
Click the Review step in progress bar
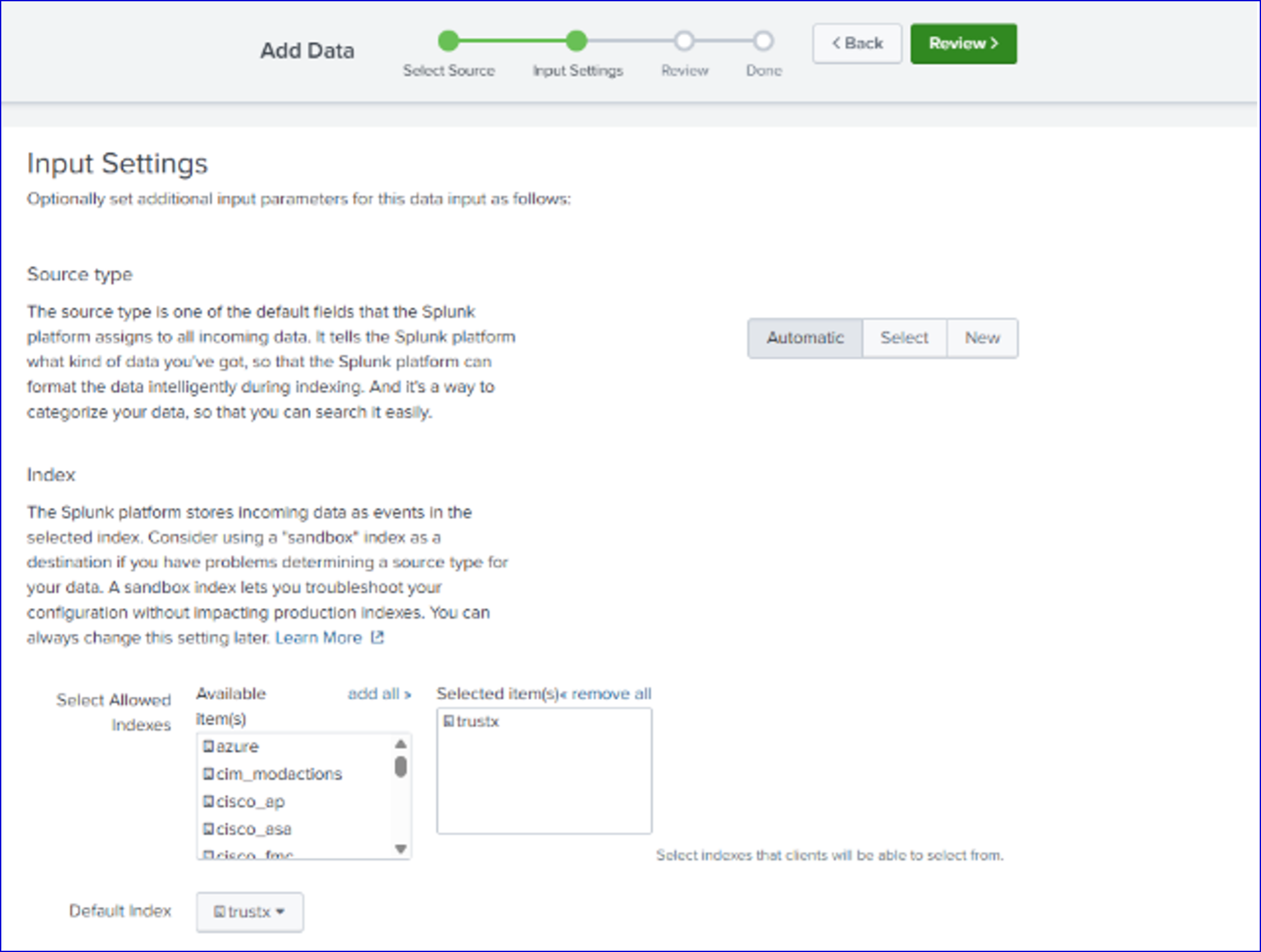point(684,41)
